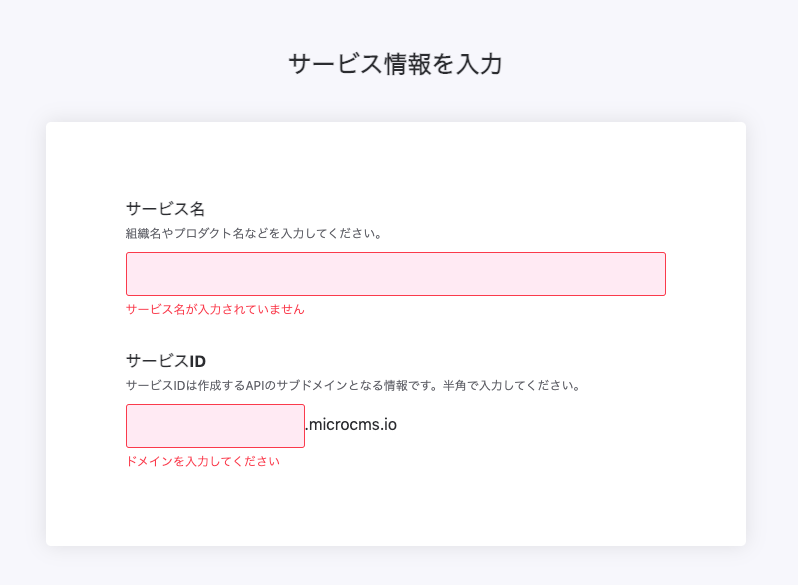Click the .microcms.io domain suffix text
The image size is (798, 585).
351,425
